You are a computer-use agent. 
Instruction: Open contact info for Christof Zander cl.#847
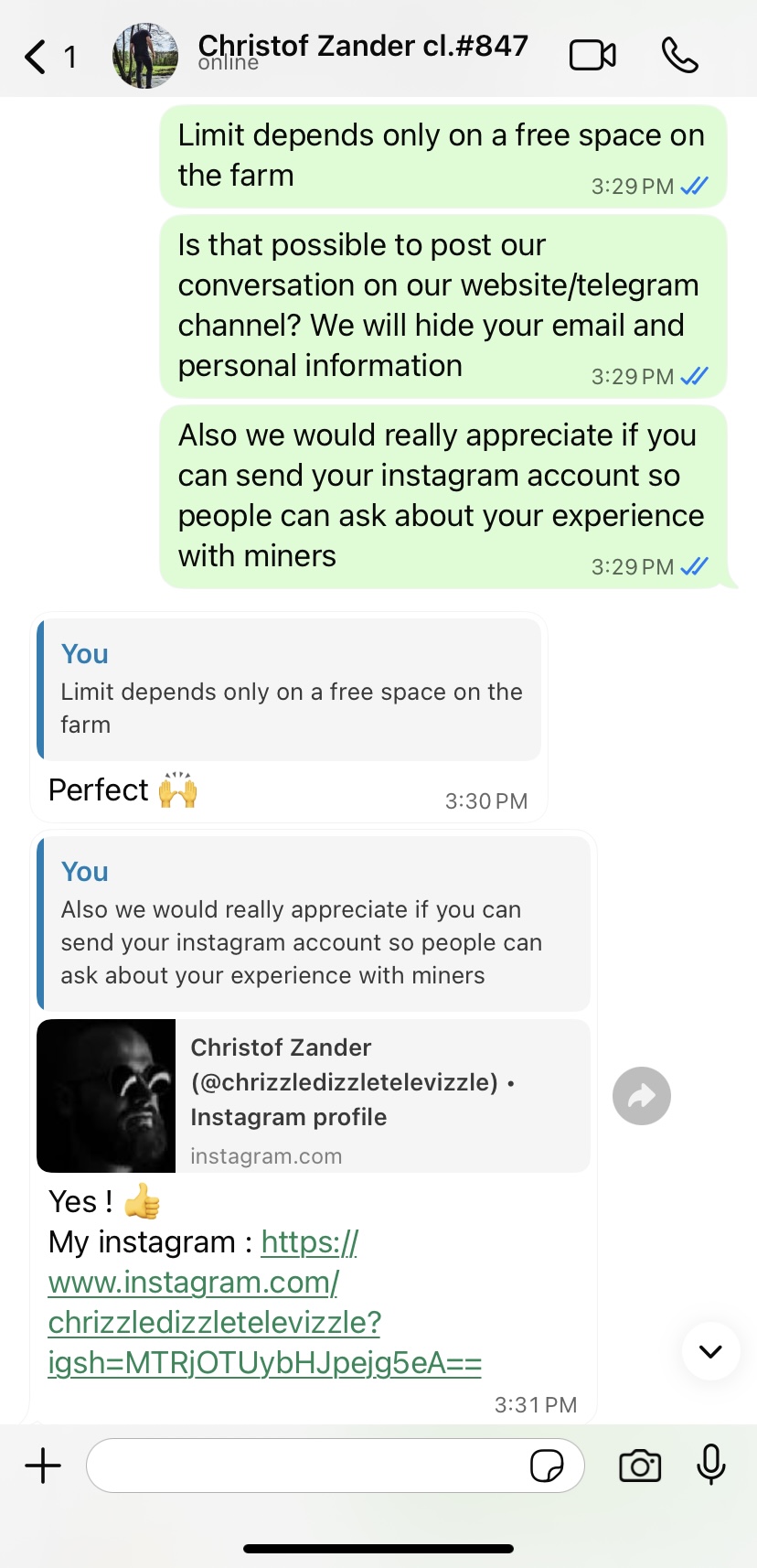(x=363, y=46)
